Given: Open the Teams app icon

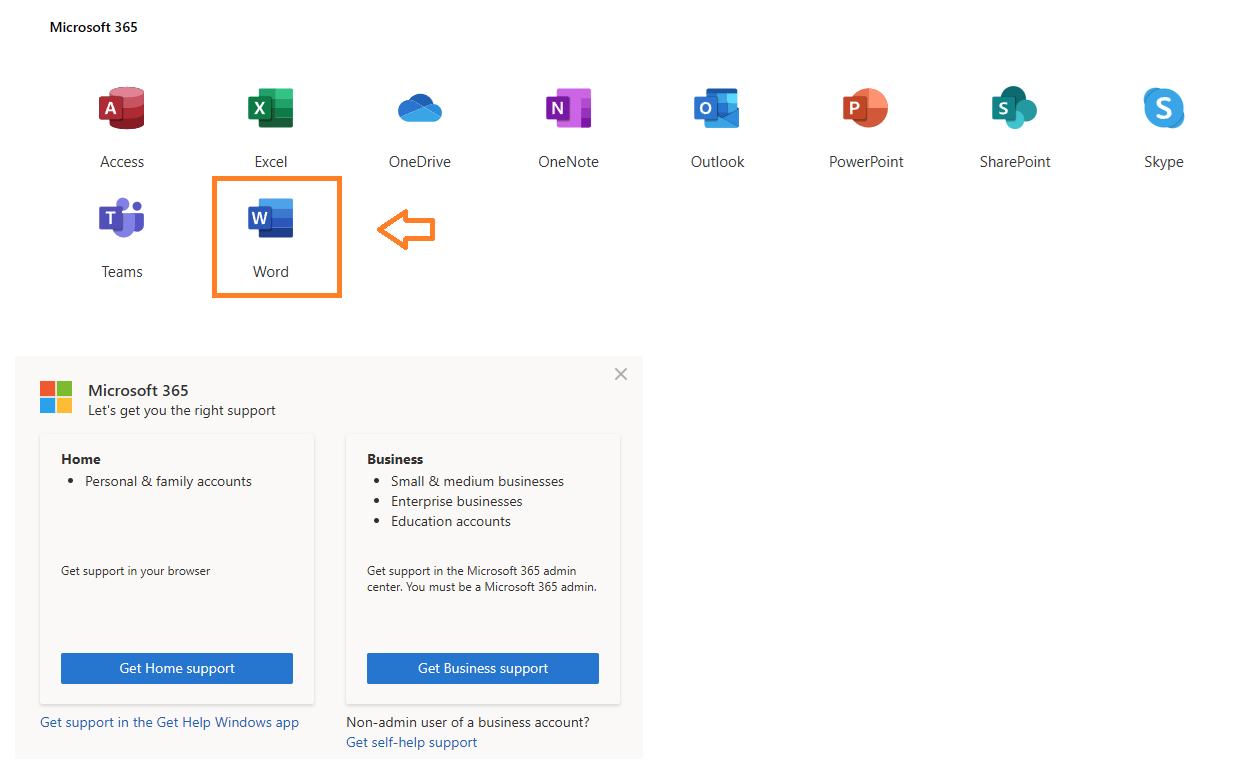Looking at the screenshot, I should [x=122, y=218].
